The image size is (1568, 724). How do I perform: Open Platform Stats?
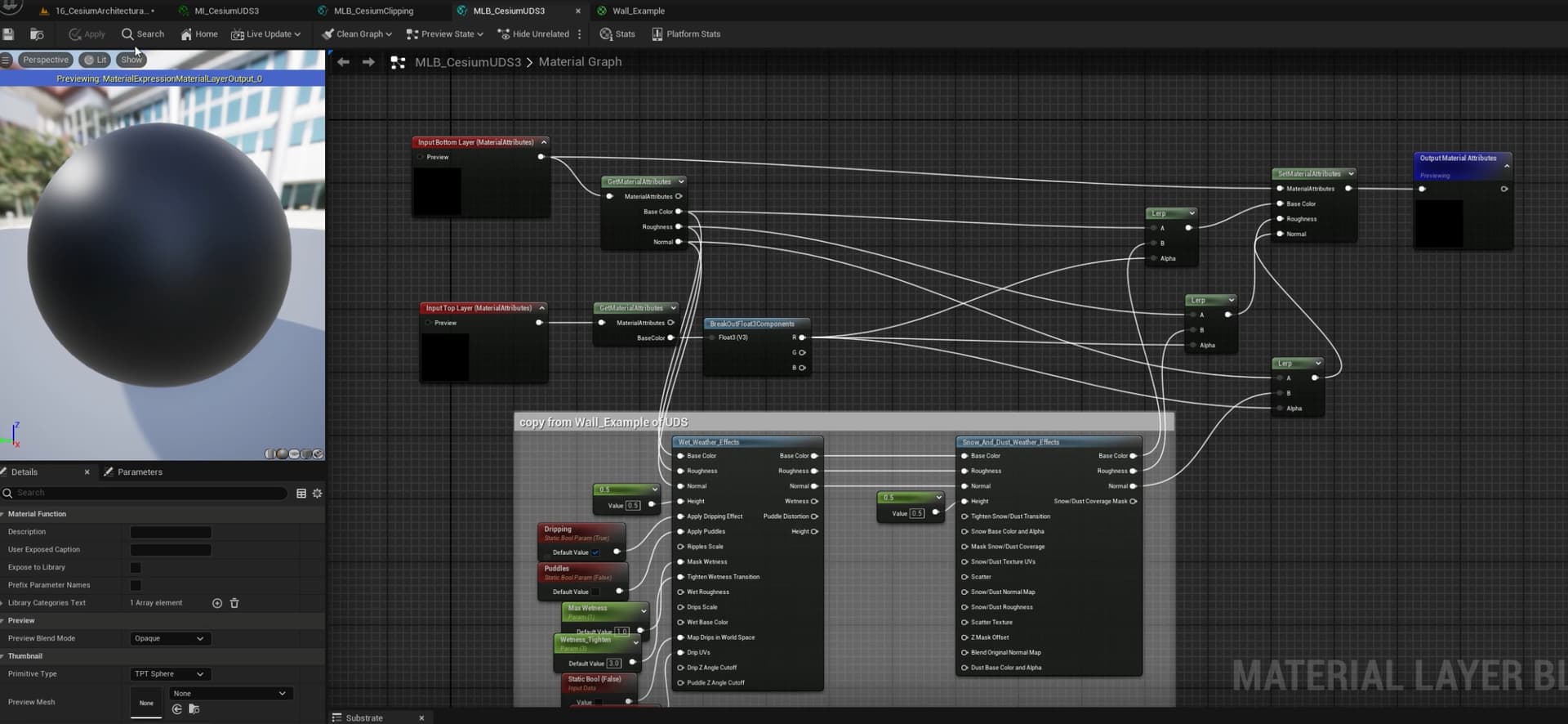tap(686, 34)
